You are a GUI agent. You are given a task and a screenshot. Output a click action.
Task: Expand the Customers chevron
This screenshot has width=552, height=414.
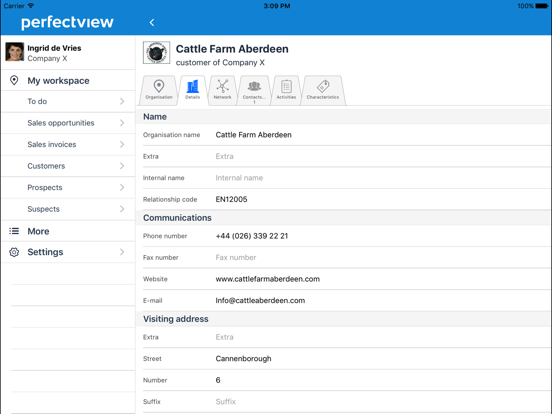coord(122,166)
